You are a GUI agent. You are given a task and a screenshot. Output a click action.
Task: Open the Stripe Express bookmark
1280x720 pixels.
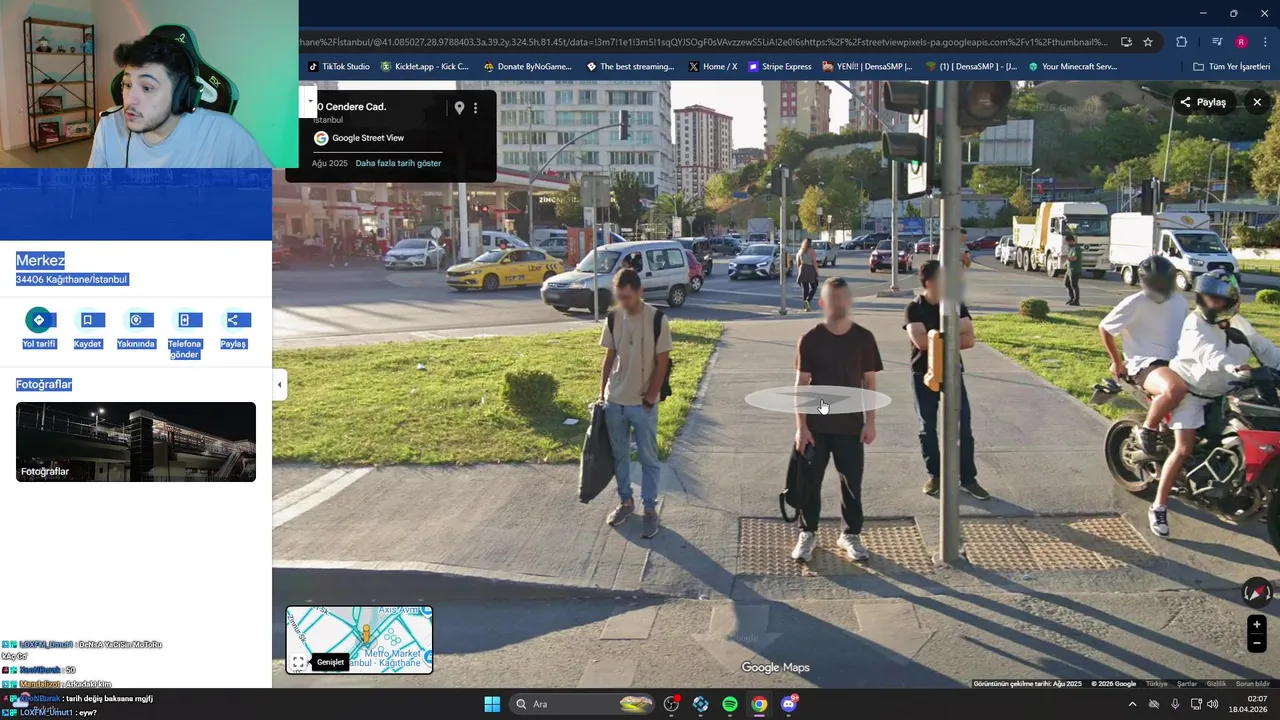[780, 67]
